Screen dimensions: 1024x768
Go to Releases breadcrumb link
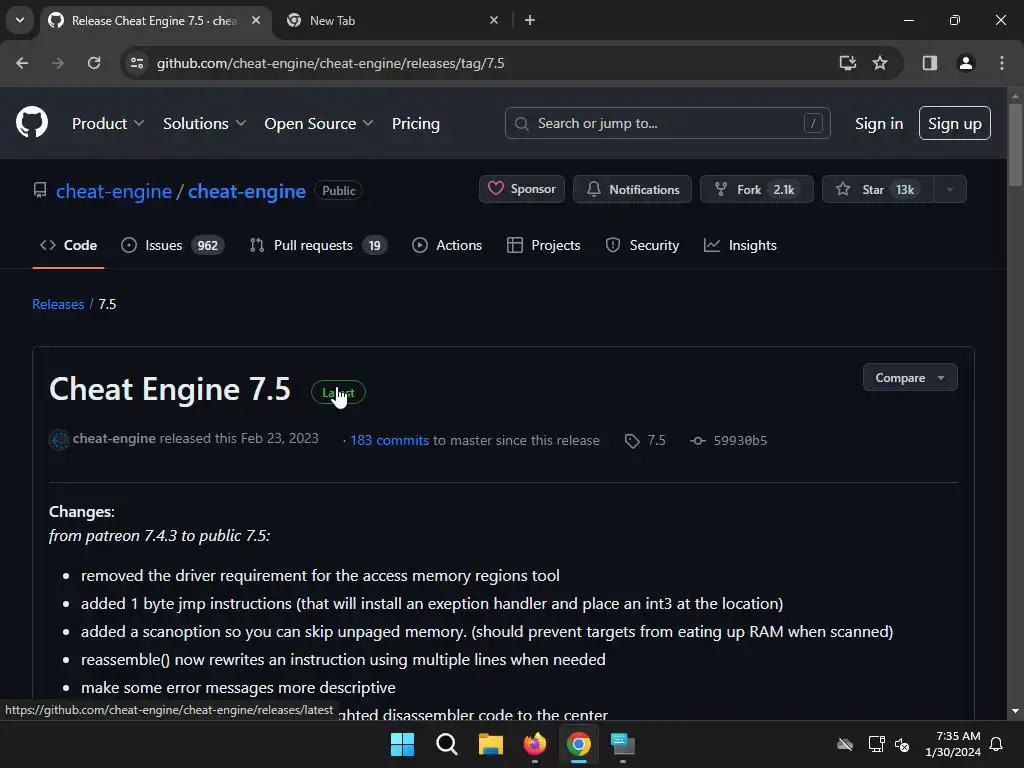(x=58, y=304)
